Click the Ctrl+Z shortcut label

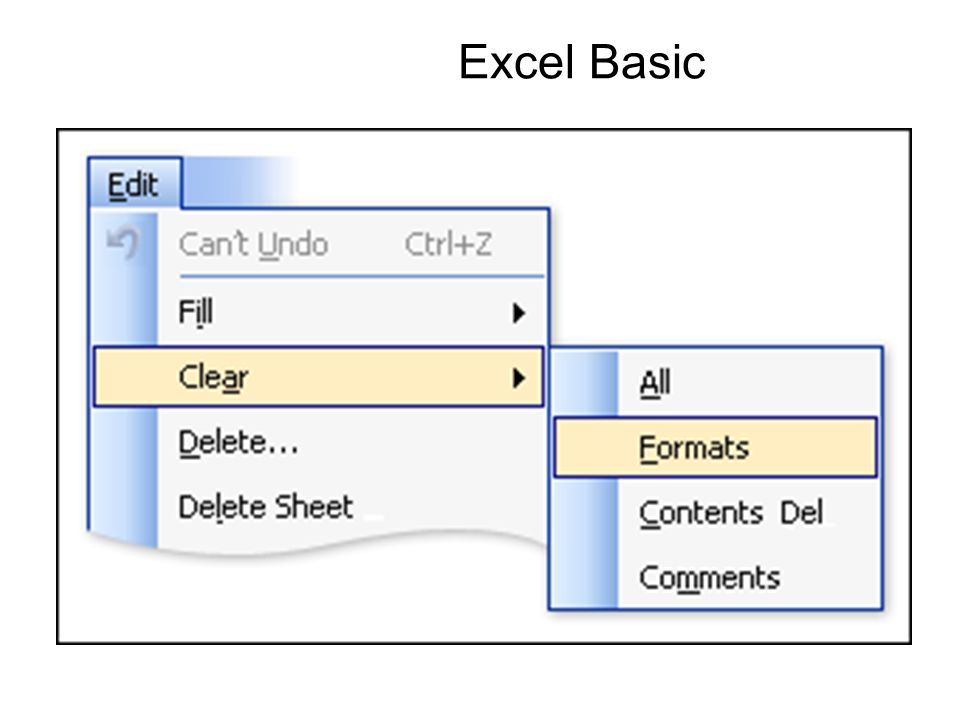449,244
